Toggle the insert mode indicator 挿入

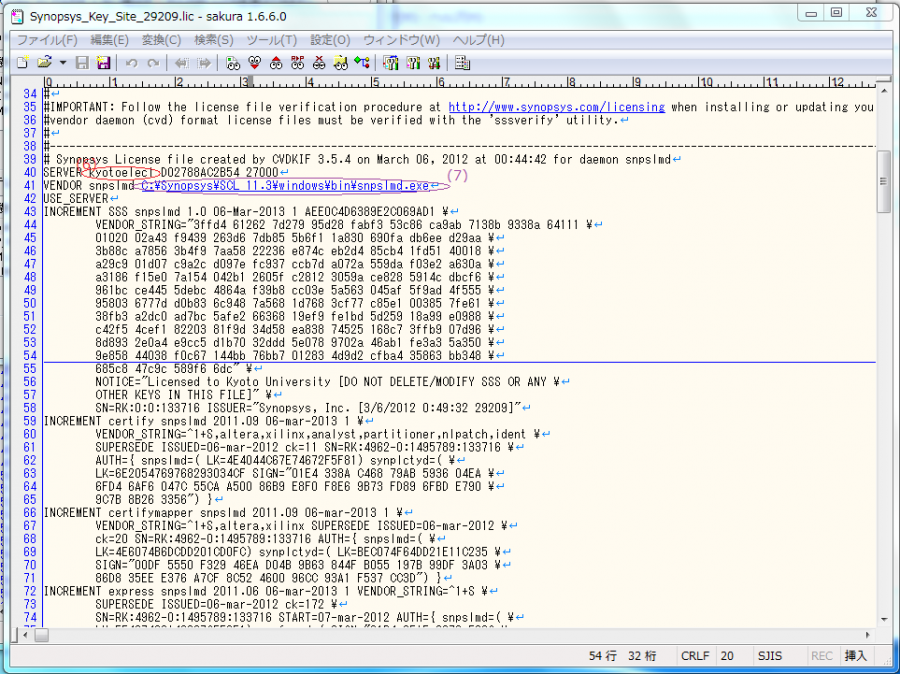[855, 656]
